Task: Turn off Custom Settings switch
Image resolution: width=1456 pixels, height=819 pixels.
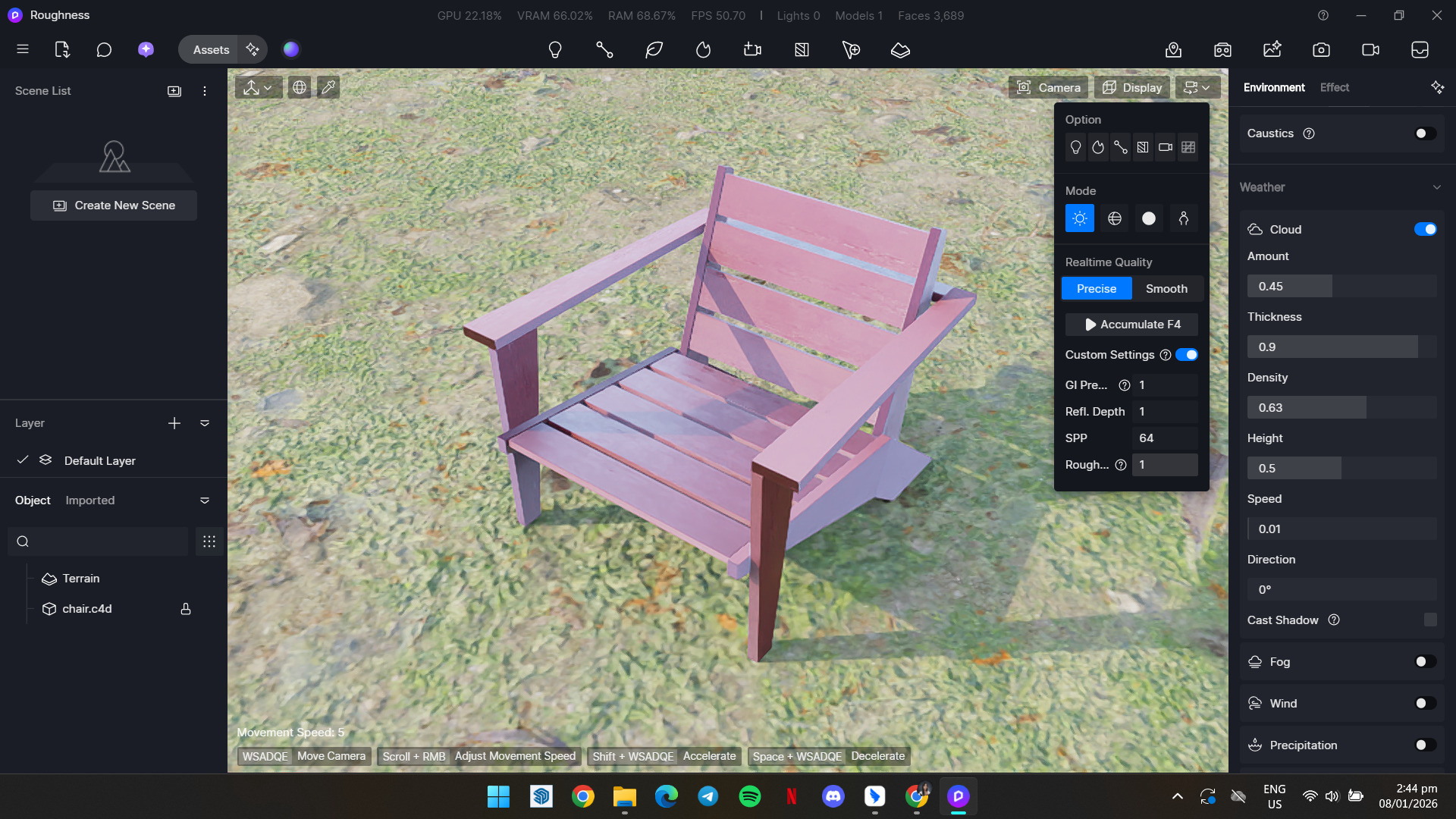Action: click(1187, 355)
